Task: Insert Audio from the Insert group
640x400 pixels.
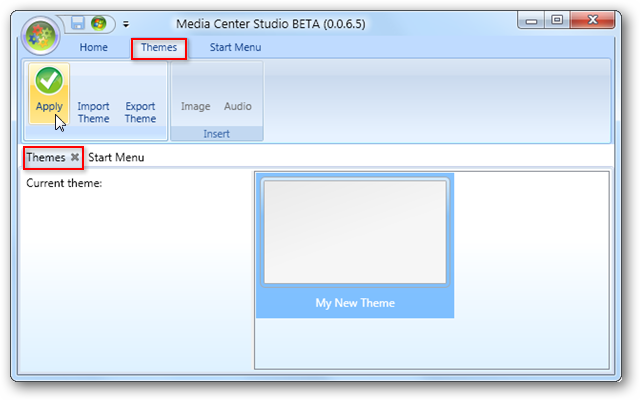Action: (238, 106)
